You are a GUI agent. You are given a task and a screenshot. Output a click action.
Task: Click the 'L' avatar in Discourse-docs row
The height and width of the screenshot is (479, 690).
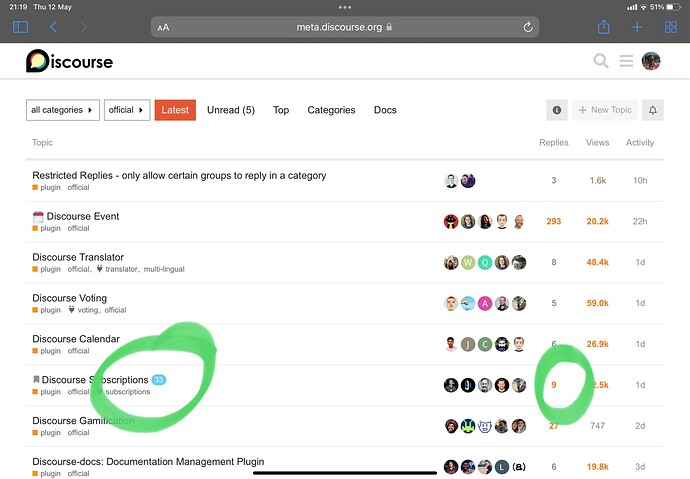tap(502, 467)
